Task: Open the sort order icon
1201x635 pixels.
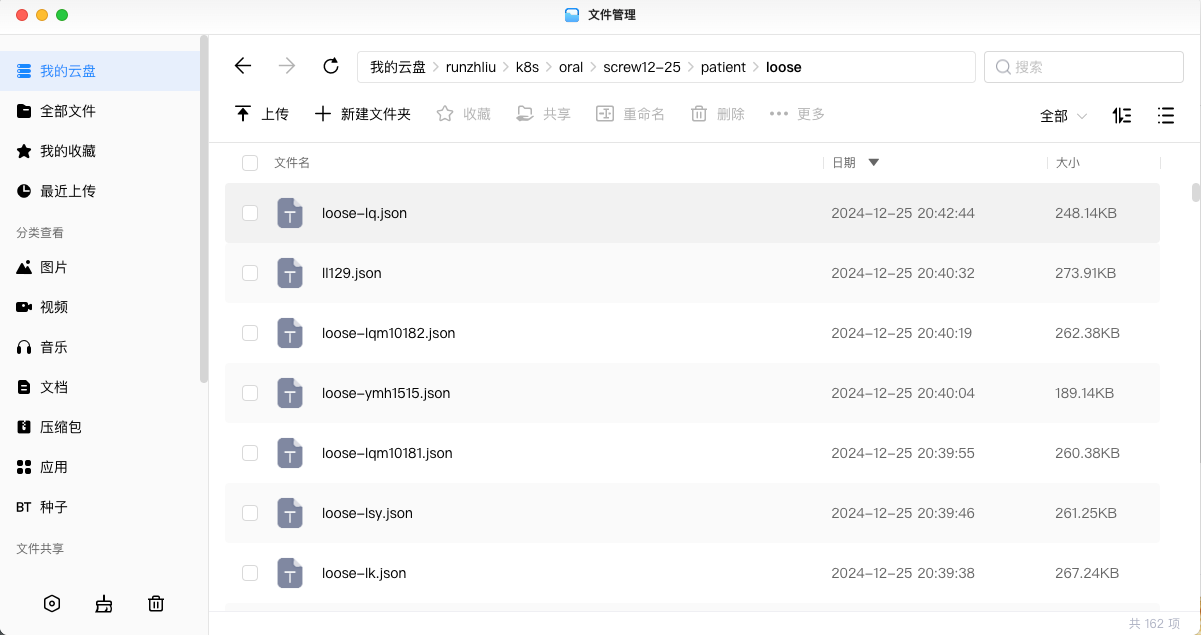Action: coord(1122,116)
